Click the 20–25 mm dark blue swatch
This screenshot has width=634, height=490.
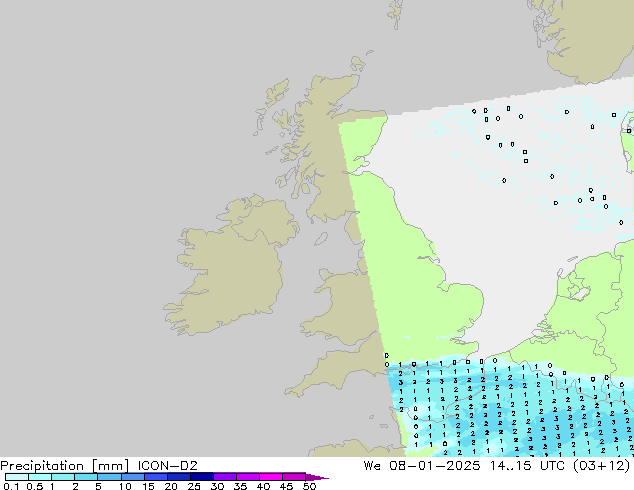click(x=179, y=477)
